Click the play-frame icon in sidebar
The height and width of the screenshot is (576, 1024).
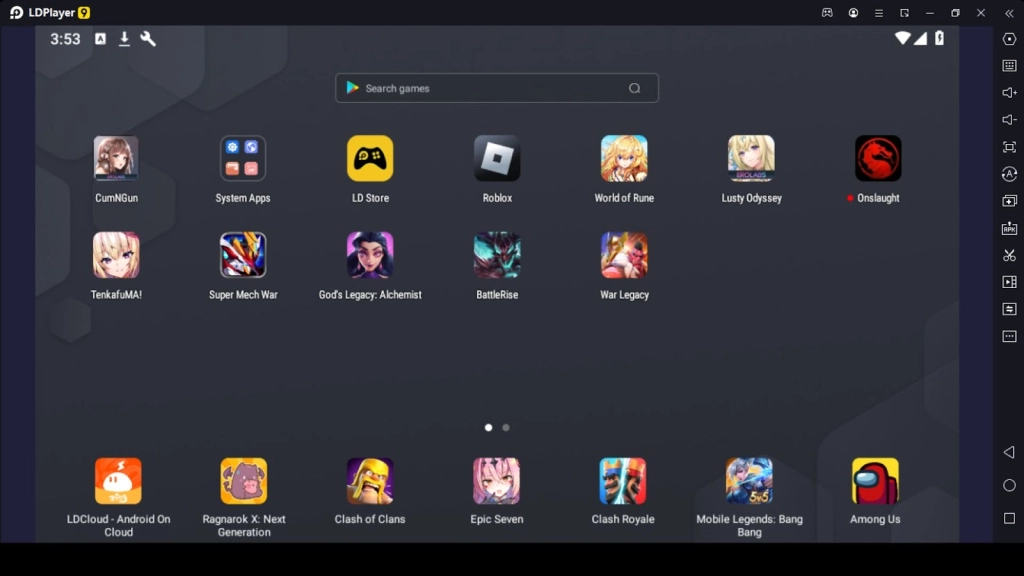pos(1010,282)
